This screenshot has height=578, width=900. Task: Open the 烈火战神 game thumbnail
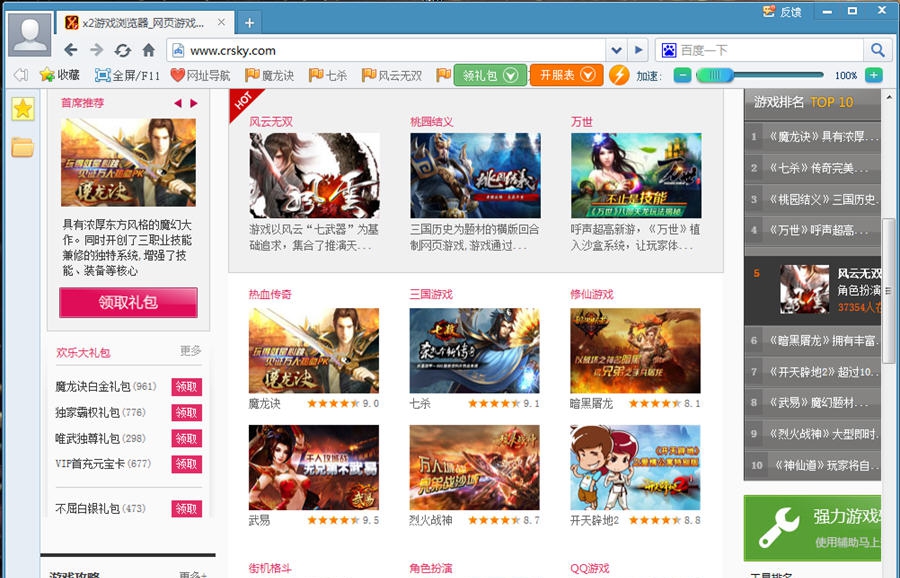coord(475,468)
